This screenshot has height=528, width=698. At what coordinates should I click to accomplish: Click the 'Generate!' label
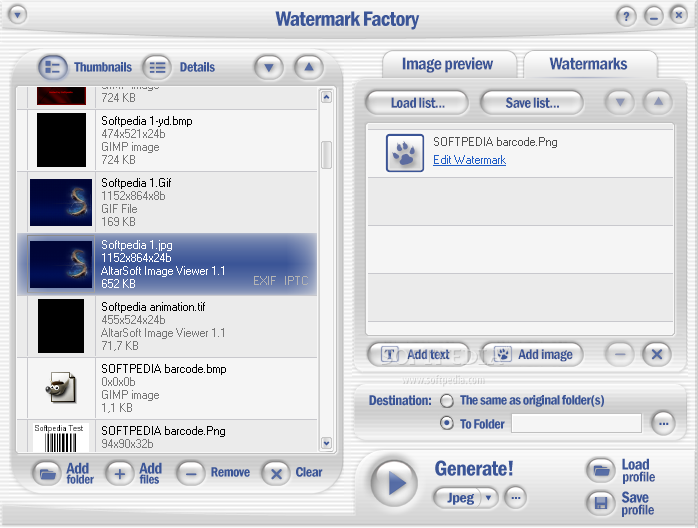[x=474, y=468]
